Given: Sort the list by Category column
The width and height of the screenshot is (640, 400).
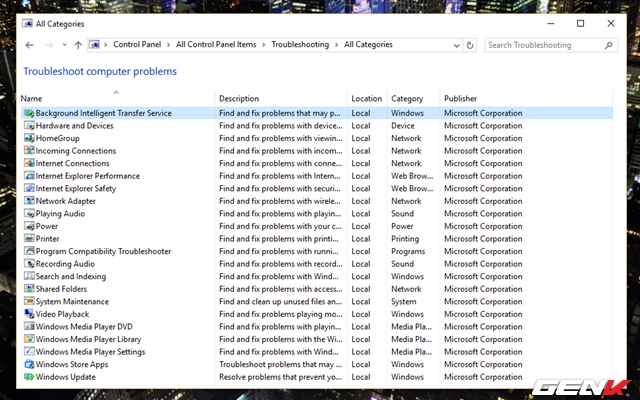Looking at the screenshot, I should [407, 99].
